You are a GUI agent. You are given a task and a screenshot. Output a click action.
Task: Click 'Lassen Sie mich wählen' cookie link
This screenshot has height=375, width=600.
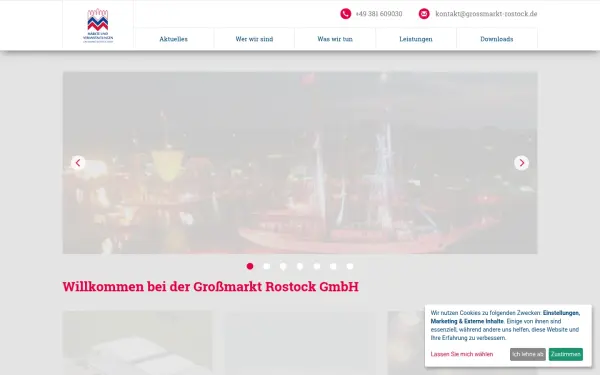click(x=462, y=354)
